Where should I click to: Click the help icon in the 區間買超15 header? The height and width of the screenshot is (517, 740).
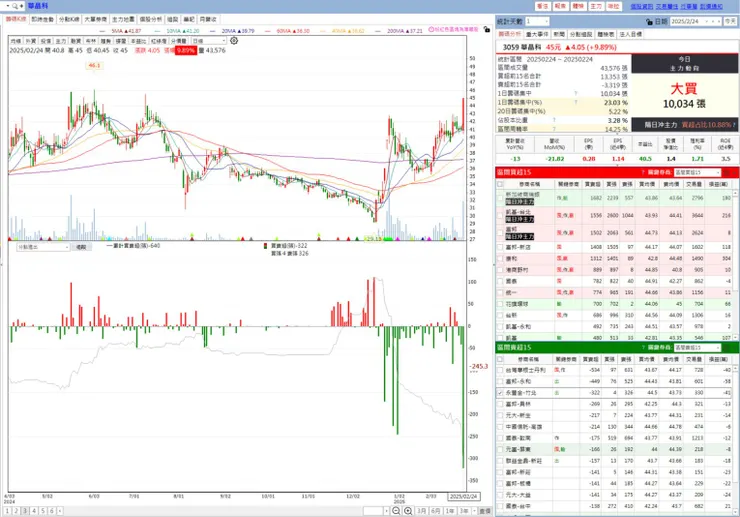(643, 172)
